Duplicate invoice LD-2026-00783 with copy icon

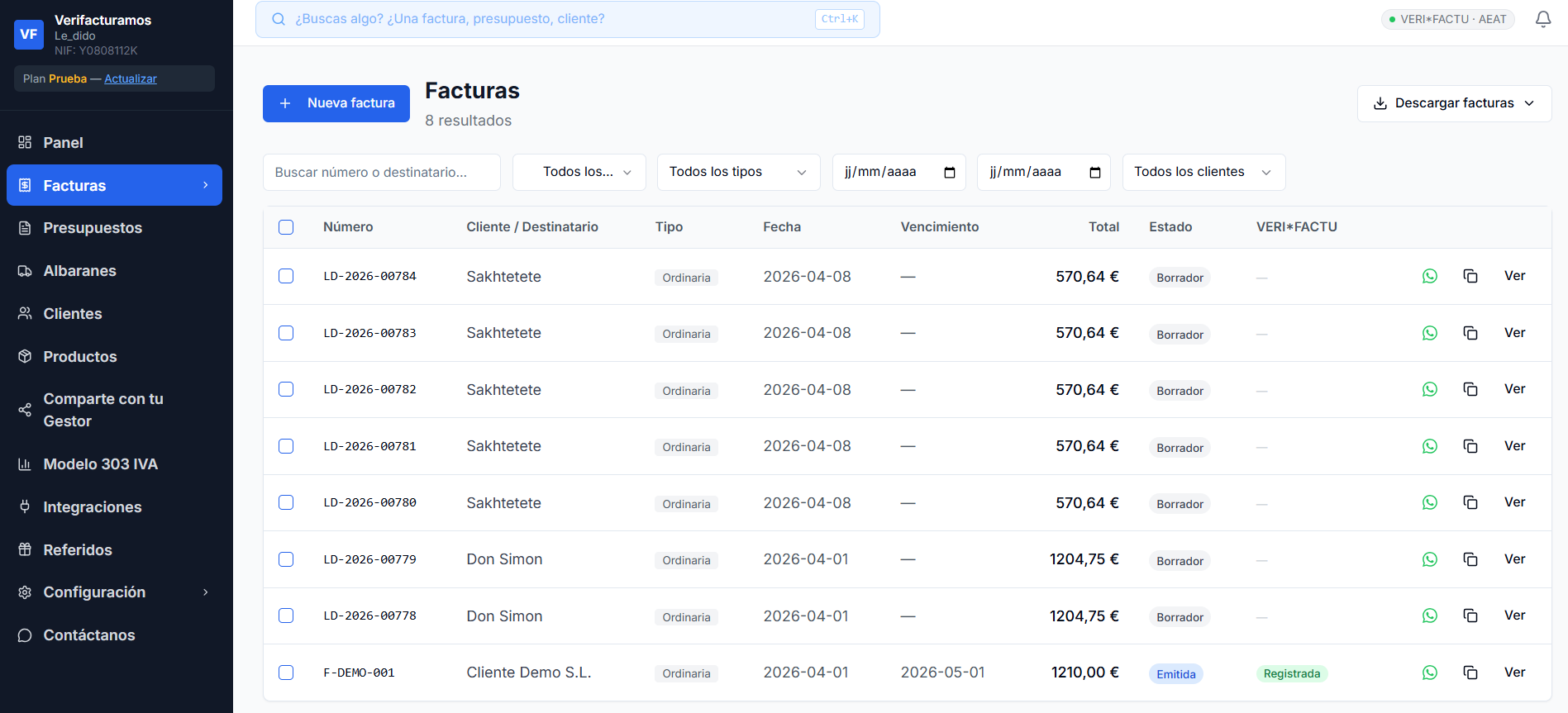point(1470,333)
